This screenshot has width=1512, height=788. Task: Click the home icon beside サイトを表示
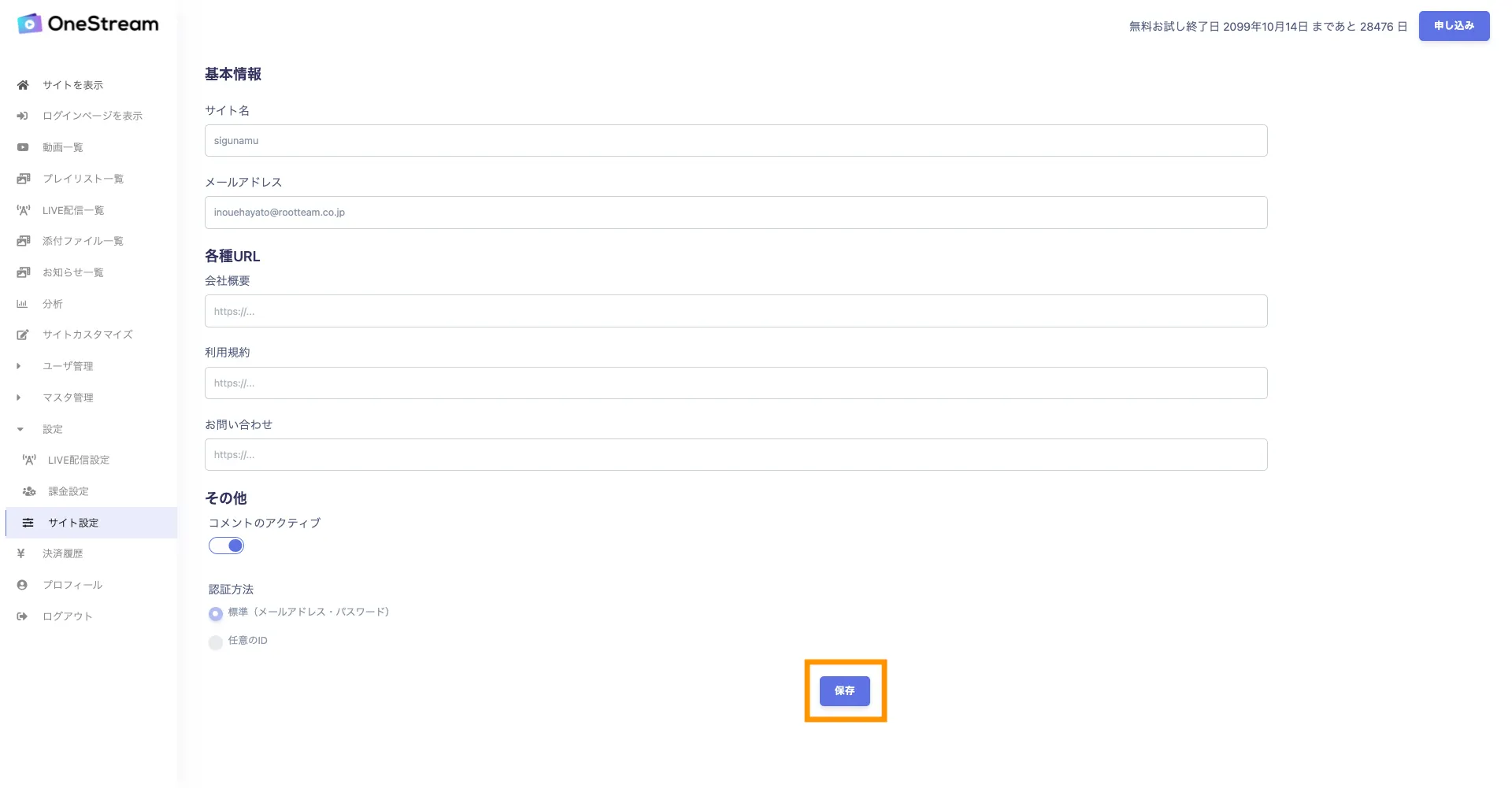[x=23, y=85]
